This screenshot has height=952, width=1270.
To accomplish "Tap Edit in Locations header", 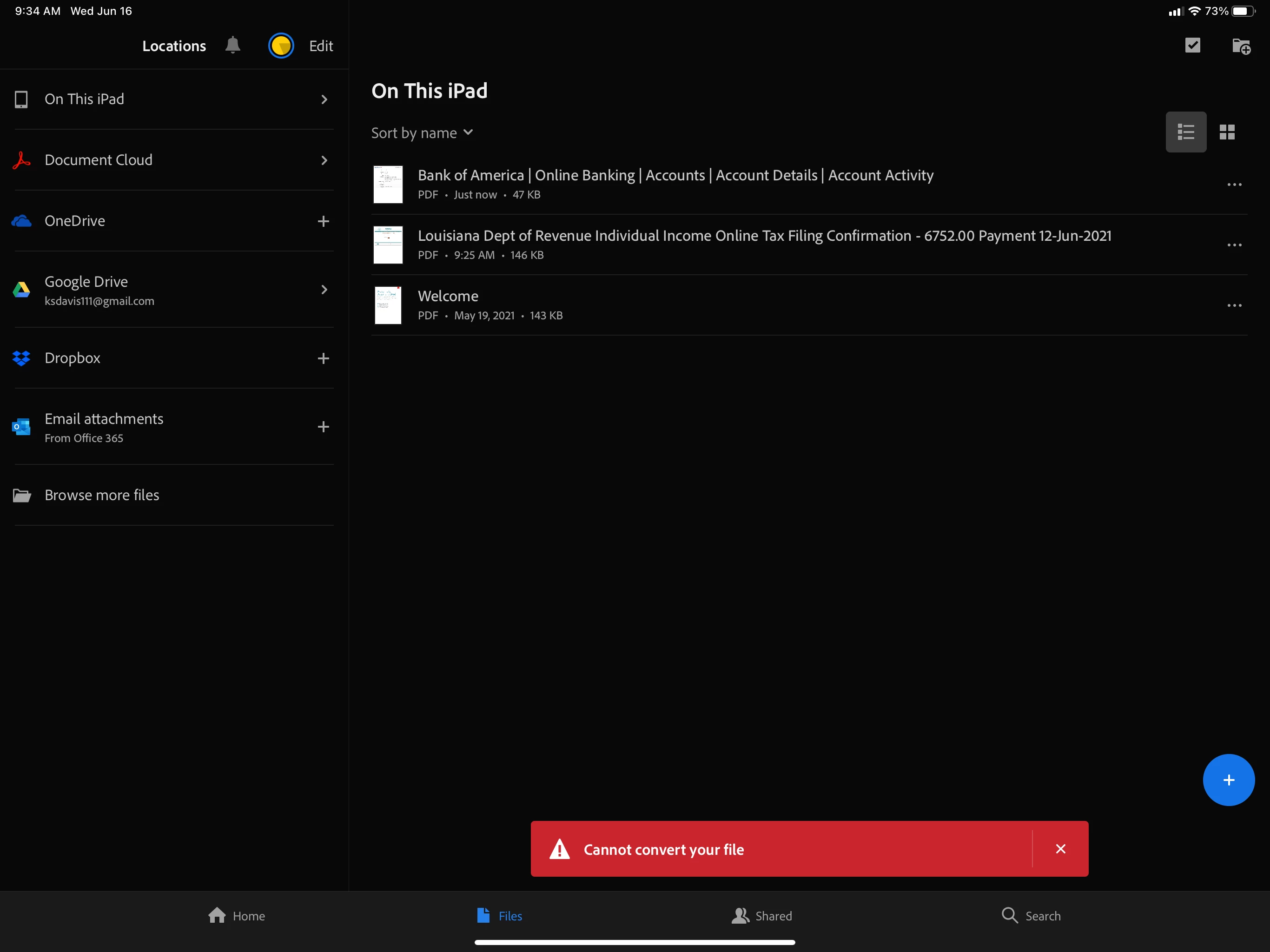I will (321, 46).
